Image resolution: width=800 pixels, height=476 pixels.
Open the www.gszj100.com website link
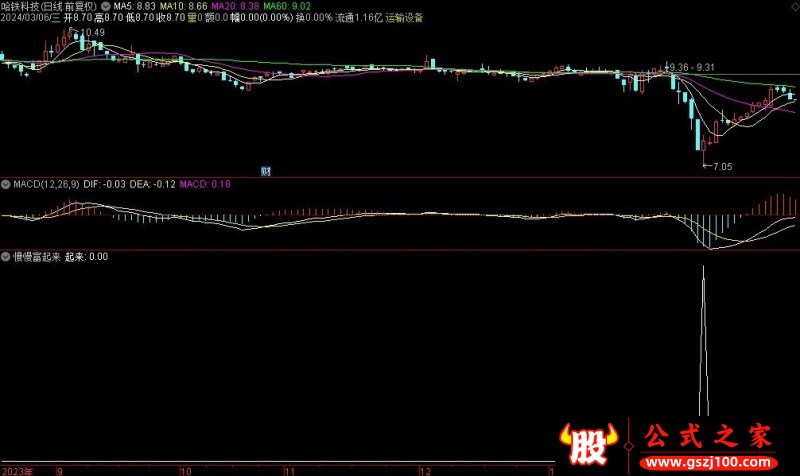pos(706,466)
